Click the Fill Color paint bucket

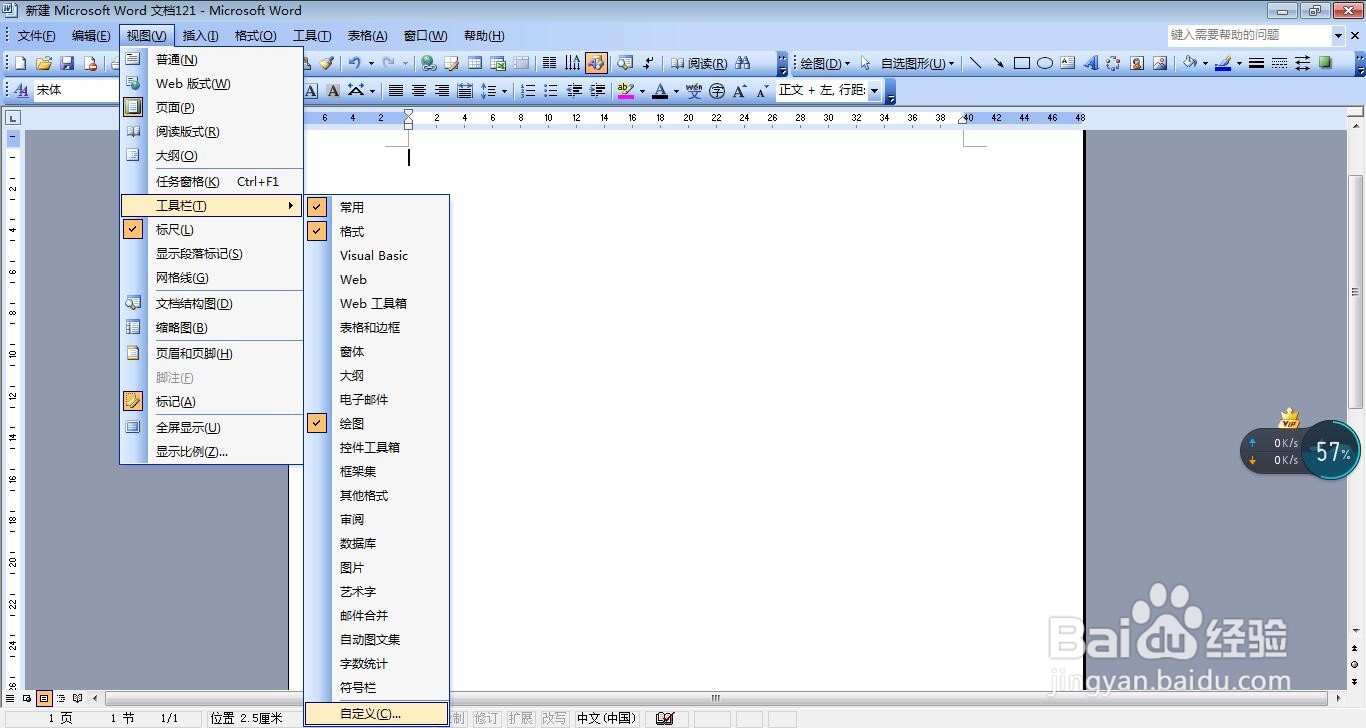(x=1189, y=63)
